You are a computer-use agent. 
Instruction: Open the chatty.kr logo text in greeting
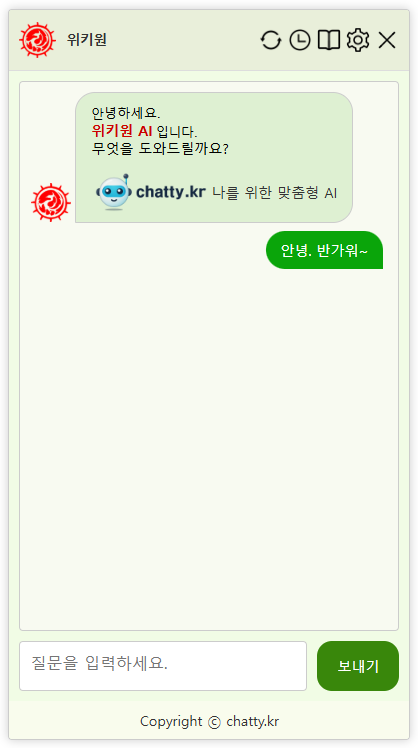coord(171,192)
